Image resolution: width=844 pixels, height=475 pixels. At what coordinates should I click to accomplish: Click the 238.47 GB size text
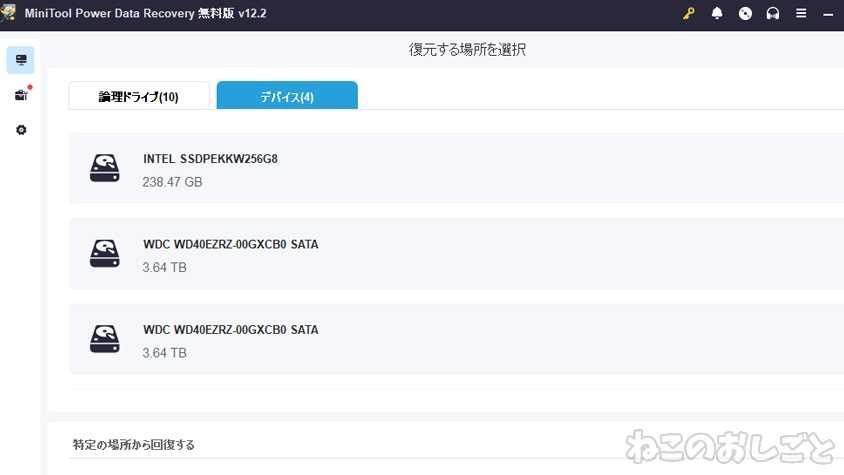172,182
